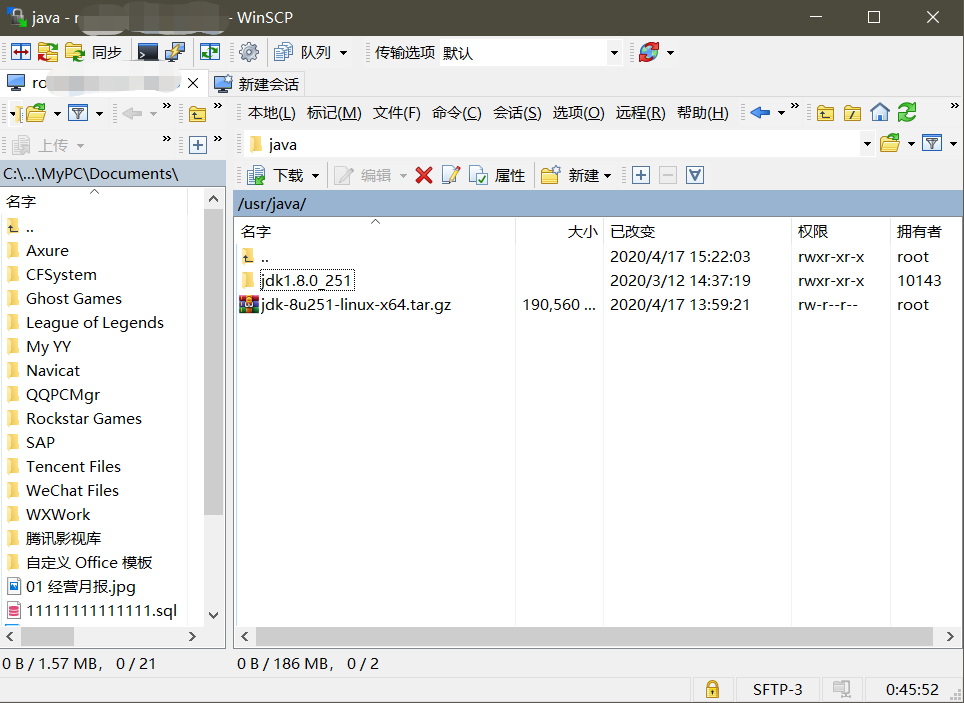Select the Navicat local folder

(53, 370)
